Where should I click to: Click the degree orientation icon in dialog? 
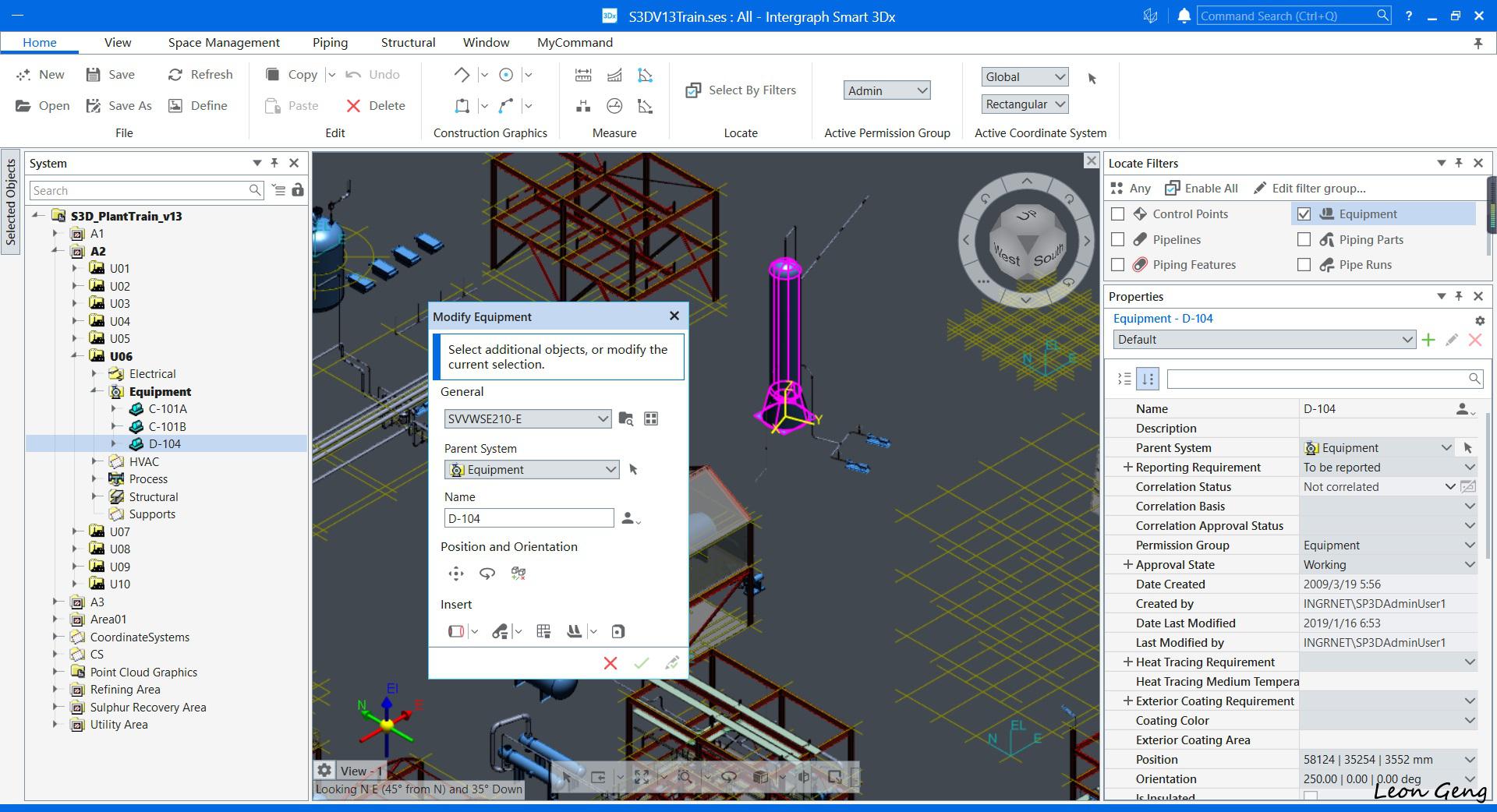tap(518, 574)
